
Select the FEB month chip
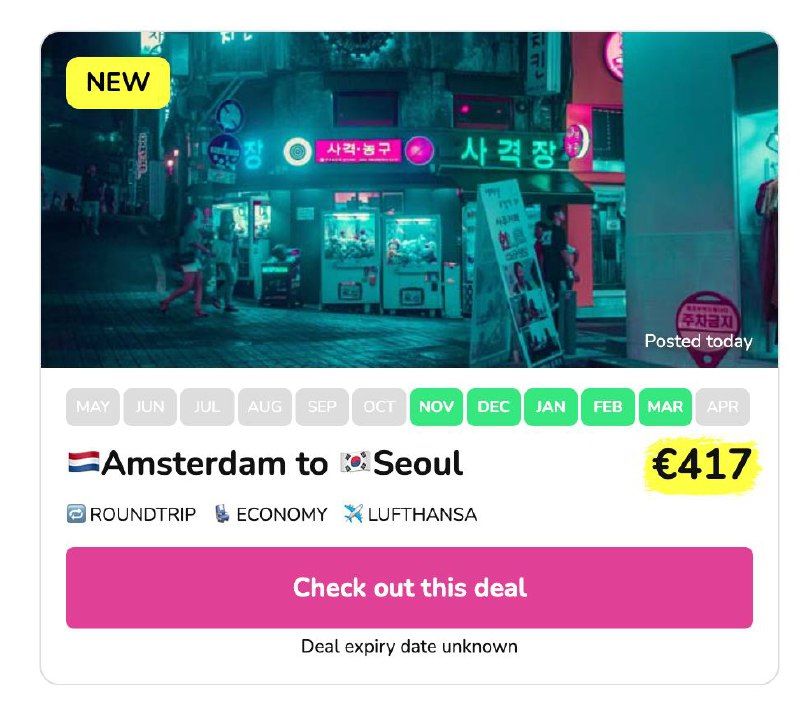608,407
